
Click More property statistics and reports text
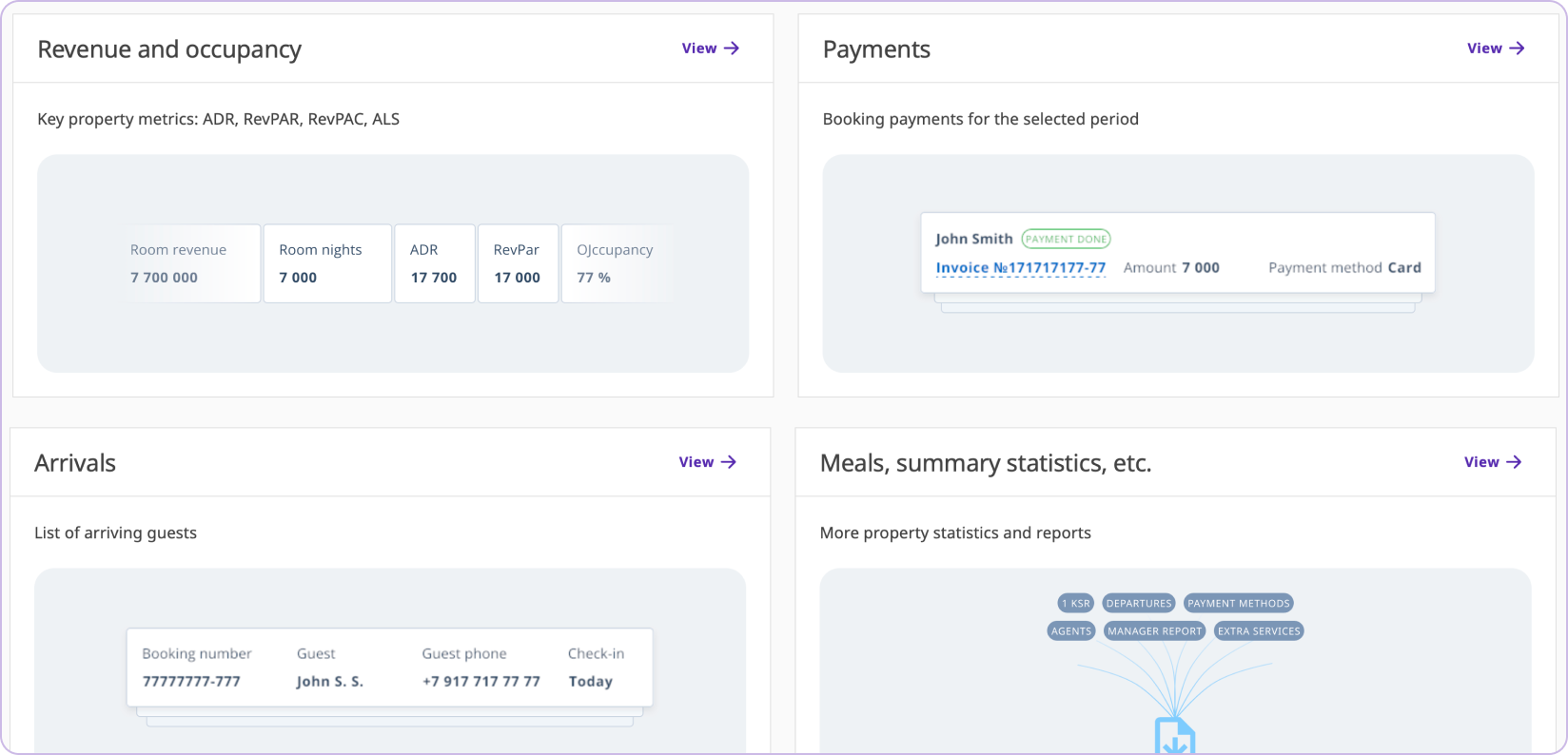[955, 532]
